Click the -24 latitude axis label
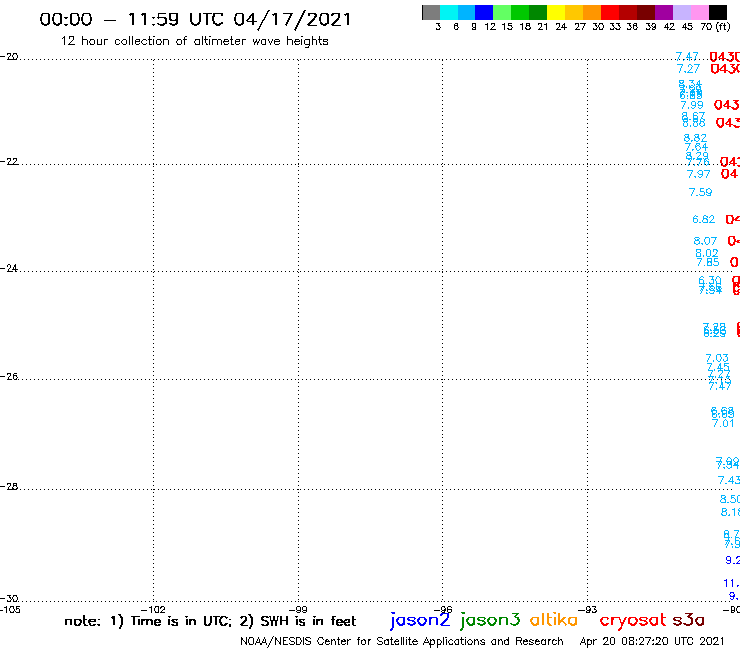Viewport: 740px width, 650px height. click(x=9, y=268)
